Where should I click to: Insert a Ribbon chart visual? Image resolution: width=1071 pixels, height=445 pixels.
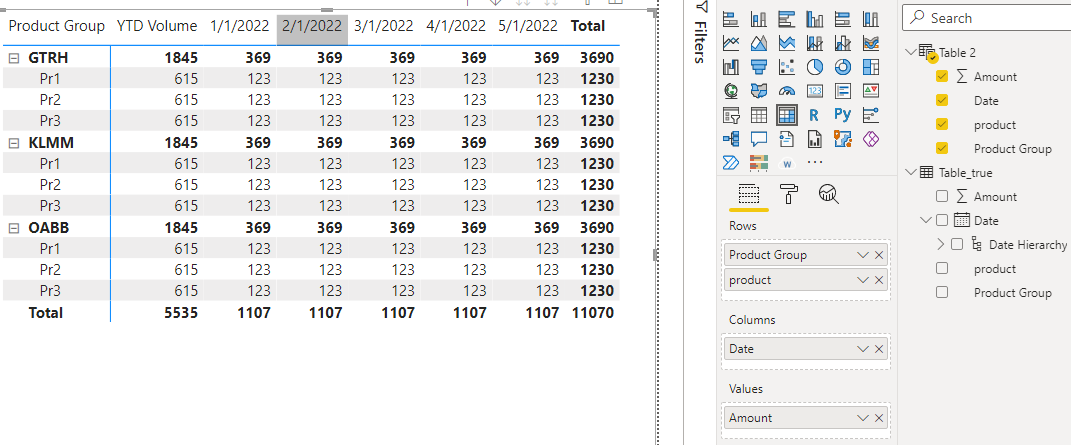tap(871, 43)
